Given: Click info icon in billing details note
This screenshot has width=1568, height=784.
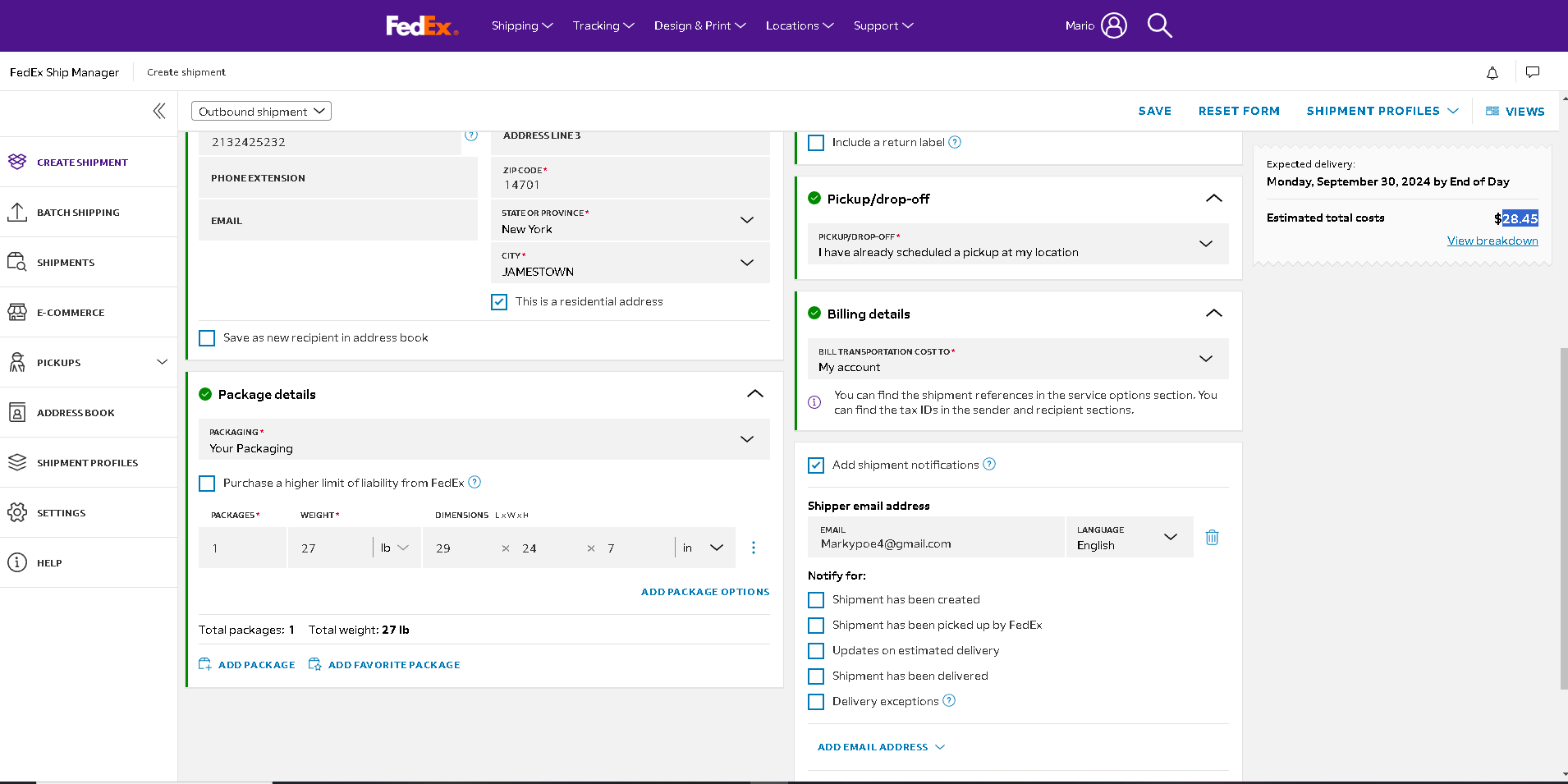Looking at the screenshot, I should click(x=814, y=402).
